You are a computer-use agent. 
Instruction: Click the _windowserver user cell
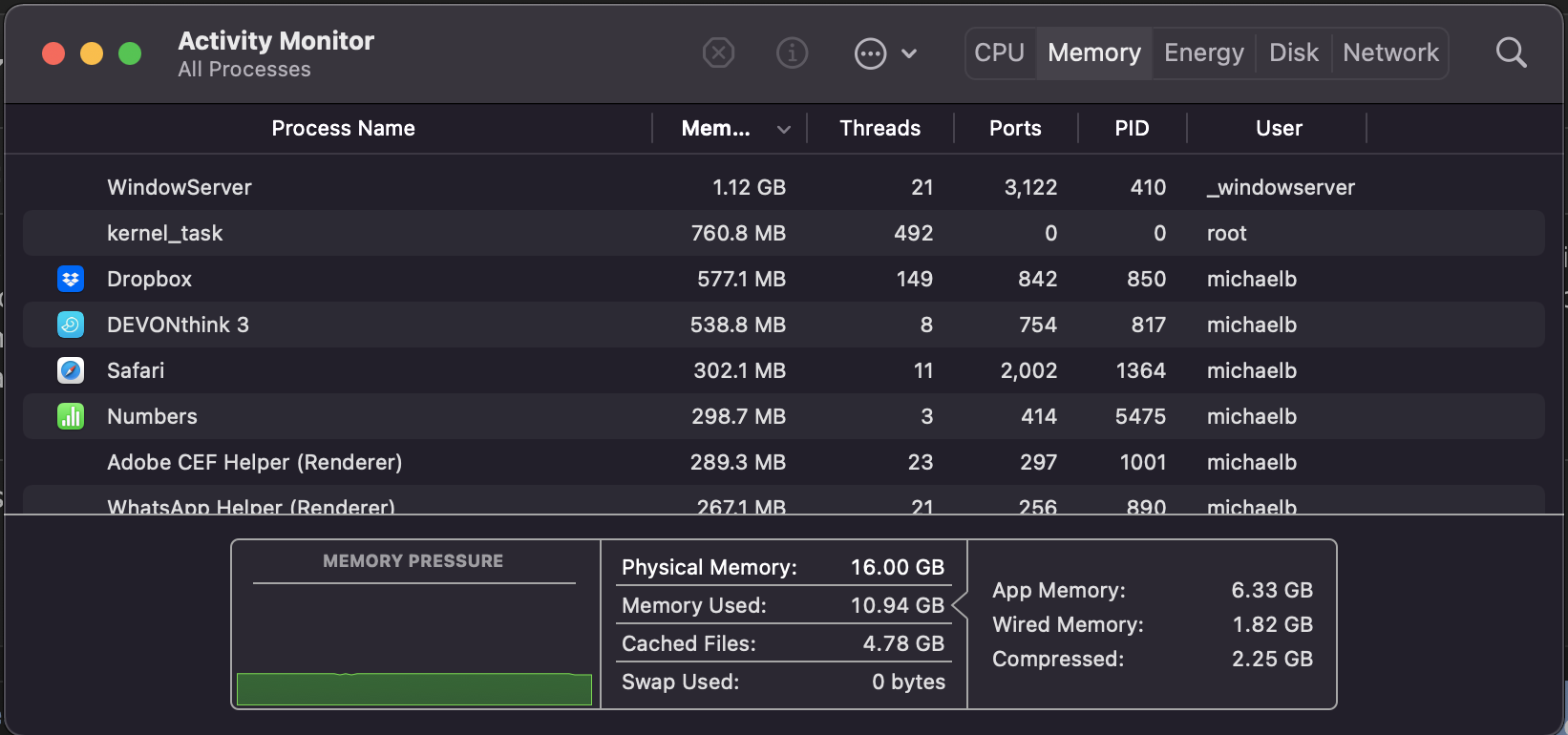pyautogui.click(x=1281, y=187)
